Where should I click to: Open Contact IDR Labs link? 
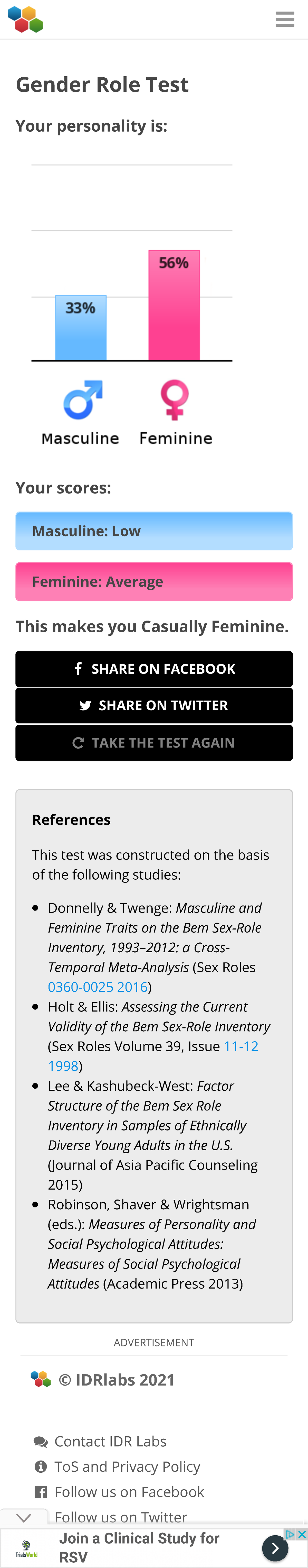pyautogui.click(x=110, y=1441)
